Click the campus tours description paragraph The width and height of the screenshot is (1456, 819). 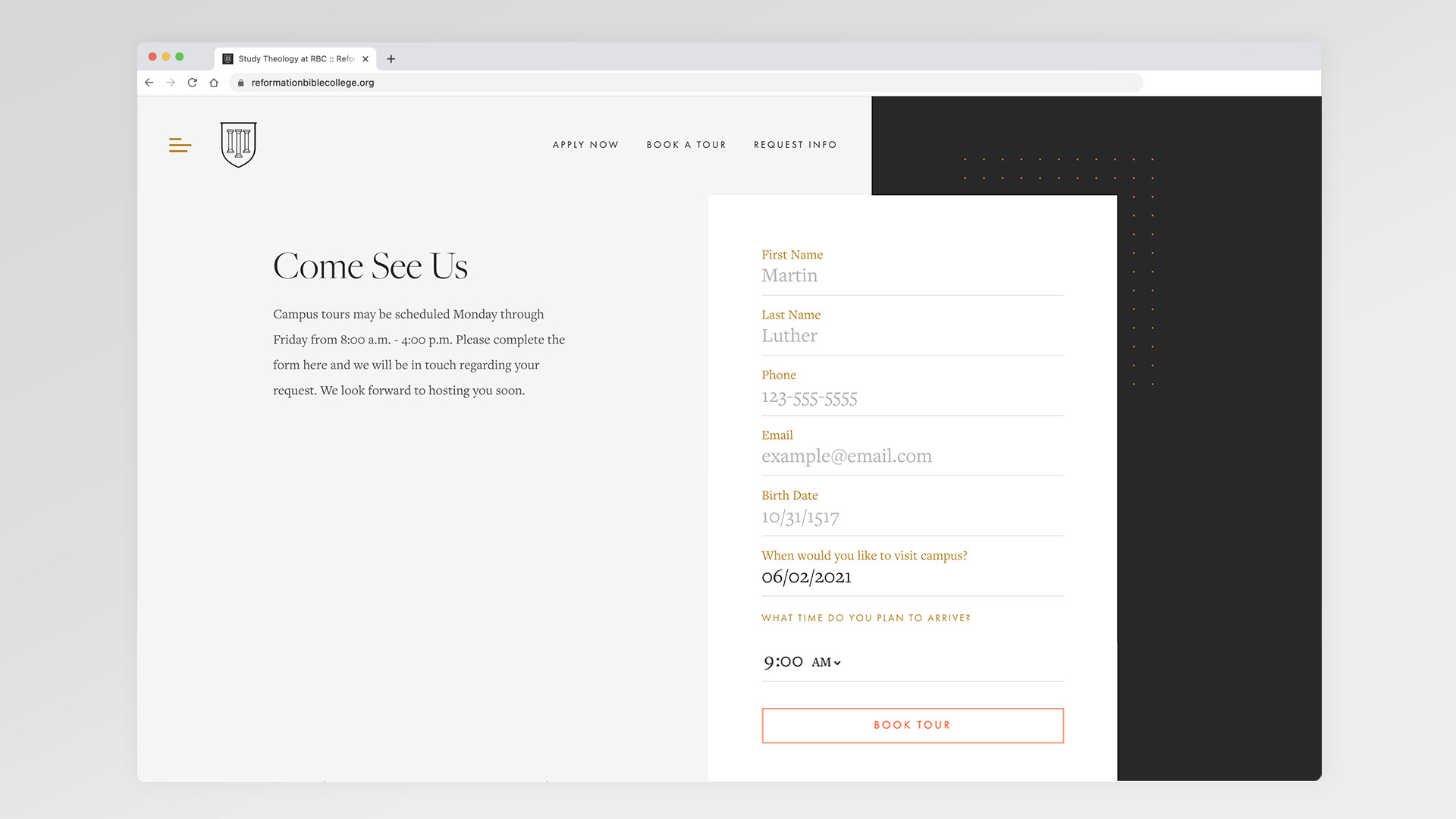[419, 352]
